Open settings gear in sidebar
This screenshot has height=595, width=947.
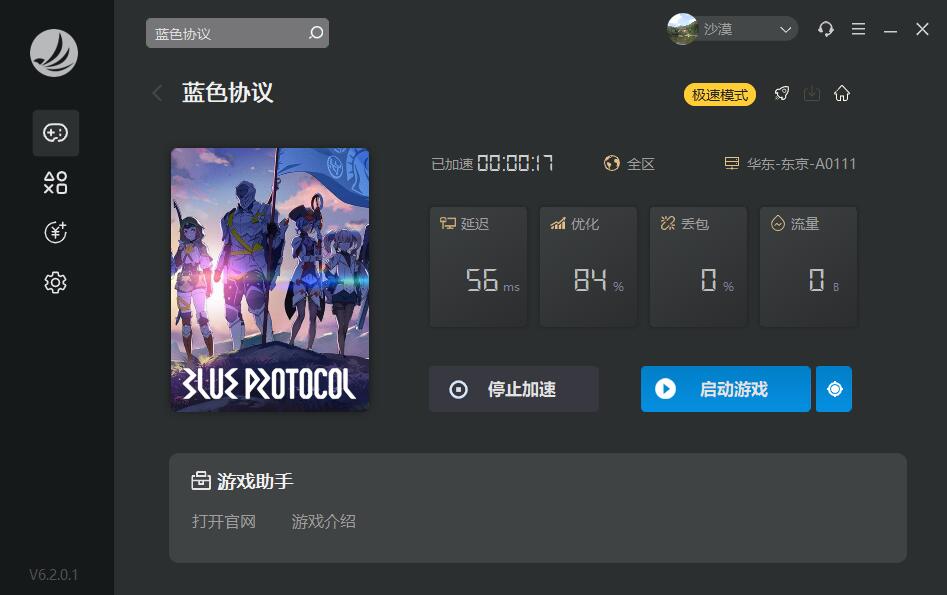pos(56,283)
